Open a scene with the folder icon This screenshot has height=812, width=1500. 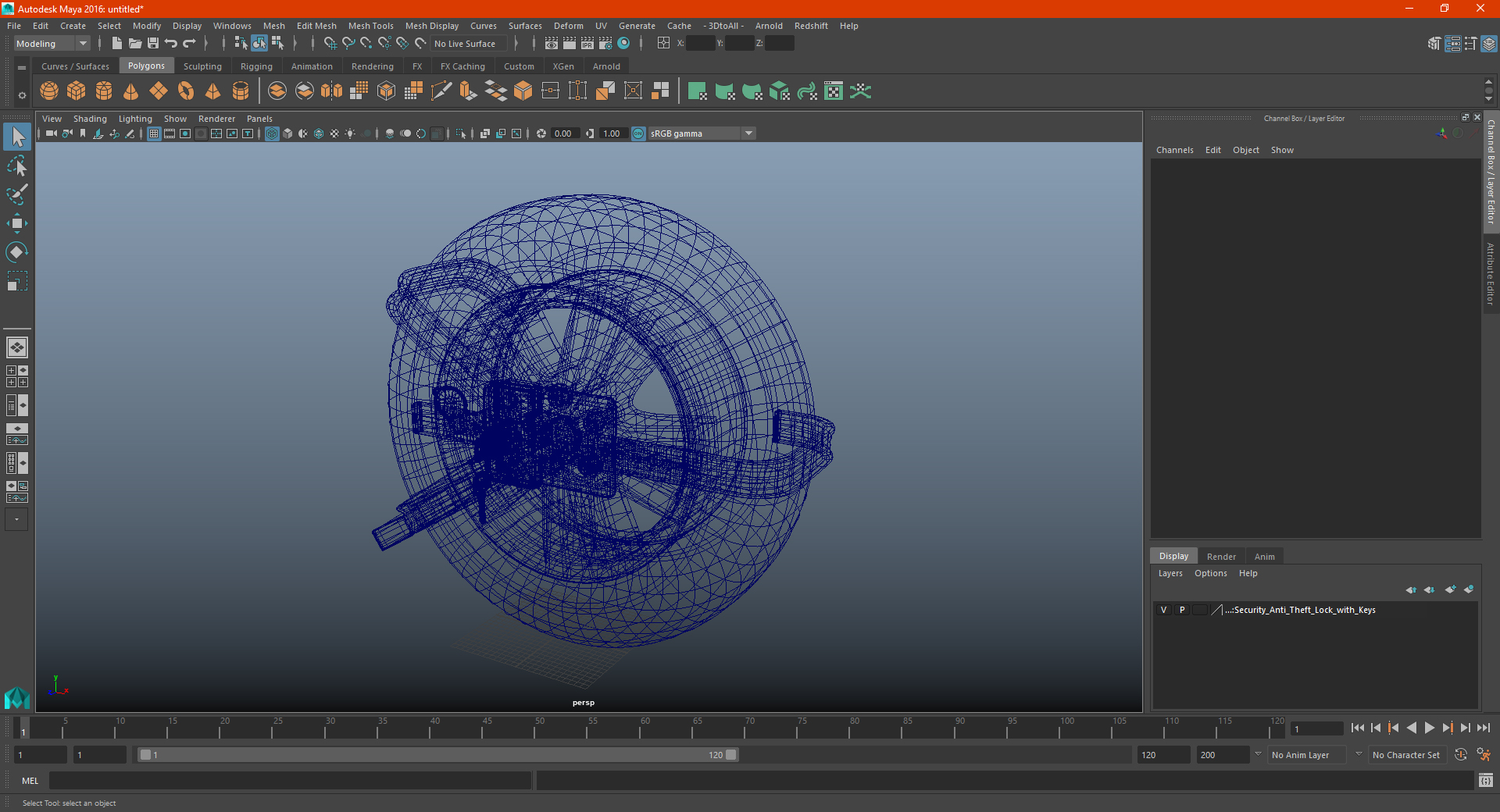(134, 44)
